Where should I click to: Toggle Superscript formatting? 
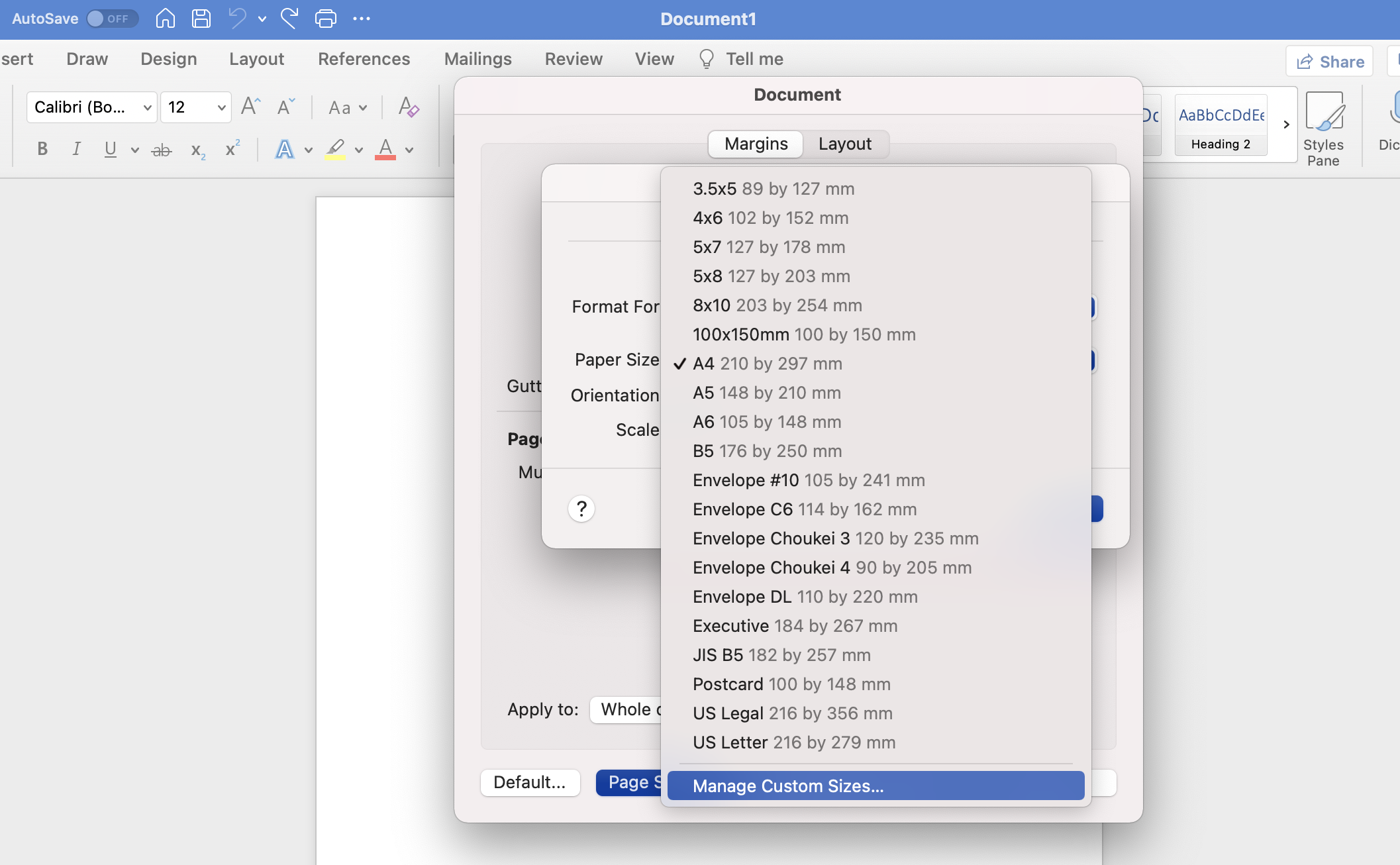point(232,148)
